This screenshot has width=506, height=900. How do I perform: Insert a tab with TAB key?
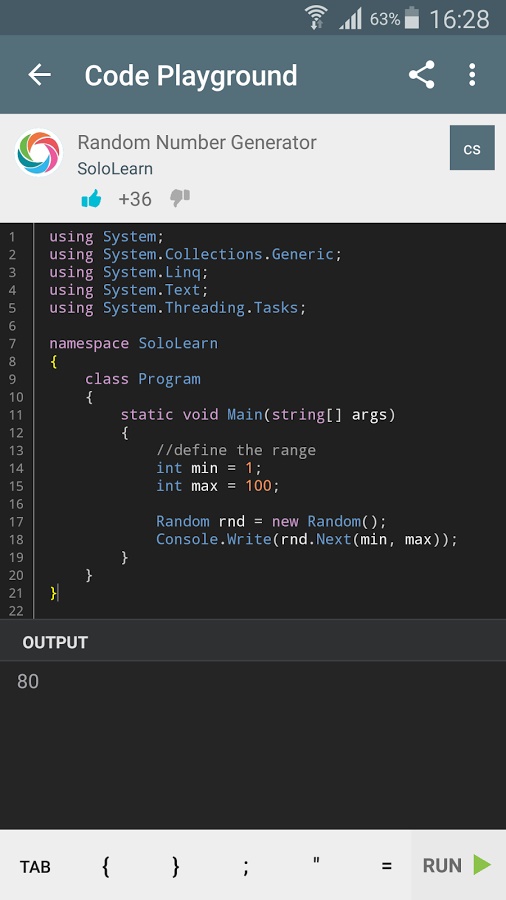tap(35, 866)
